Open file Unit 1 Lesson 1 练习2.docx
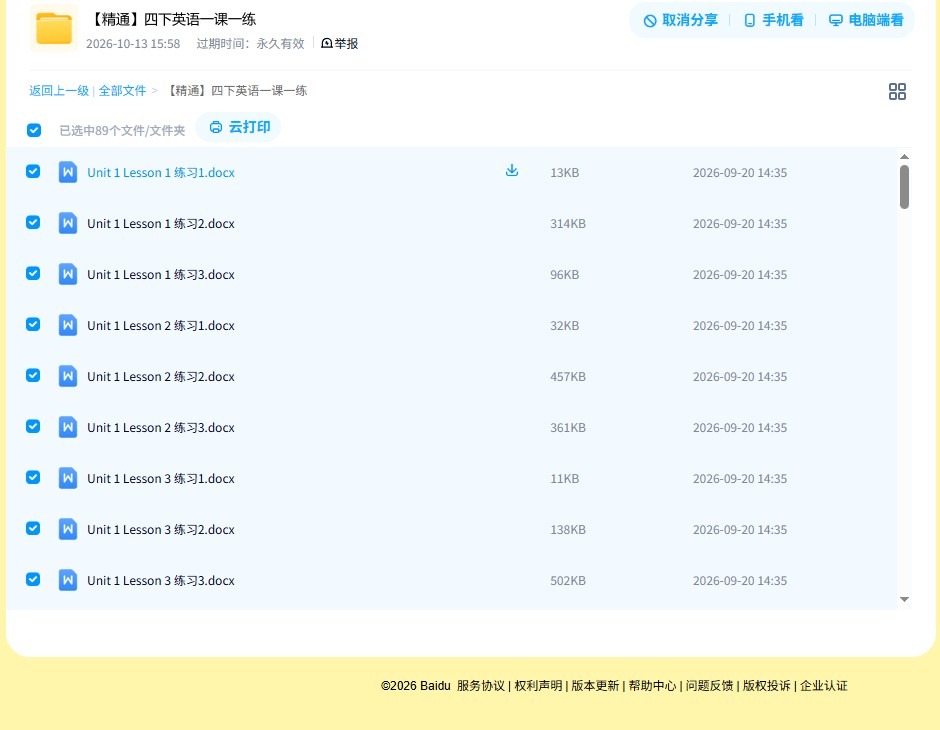940x730 pixels. 161,224
